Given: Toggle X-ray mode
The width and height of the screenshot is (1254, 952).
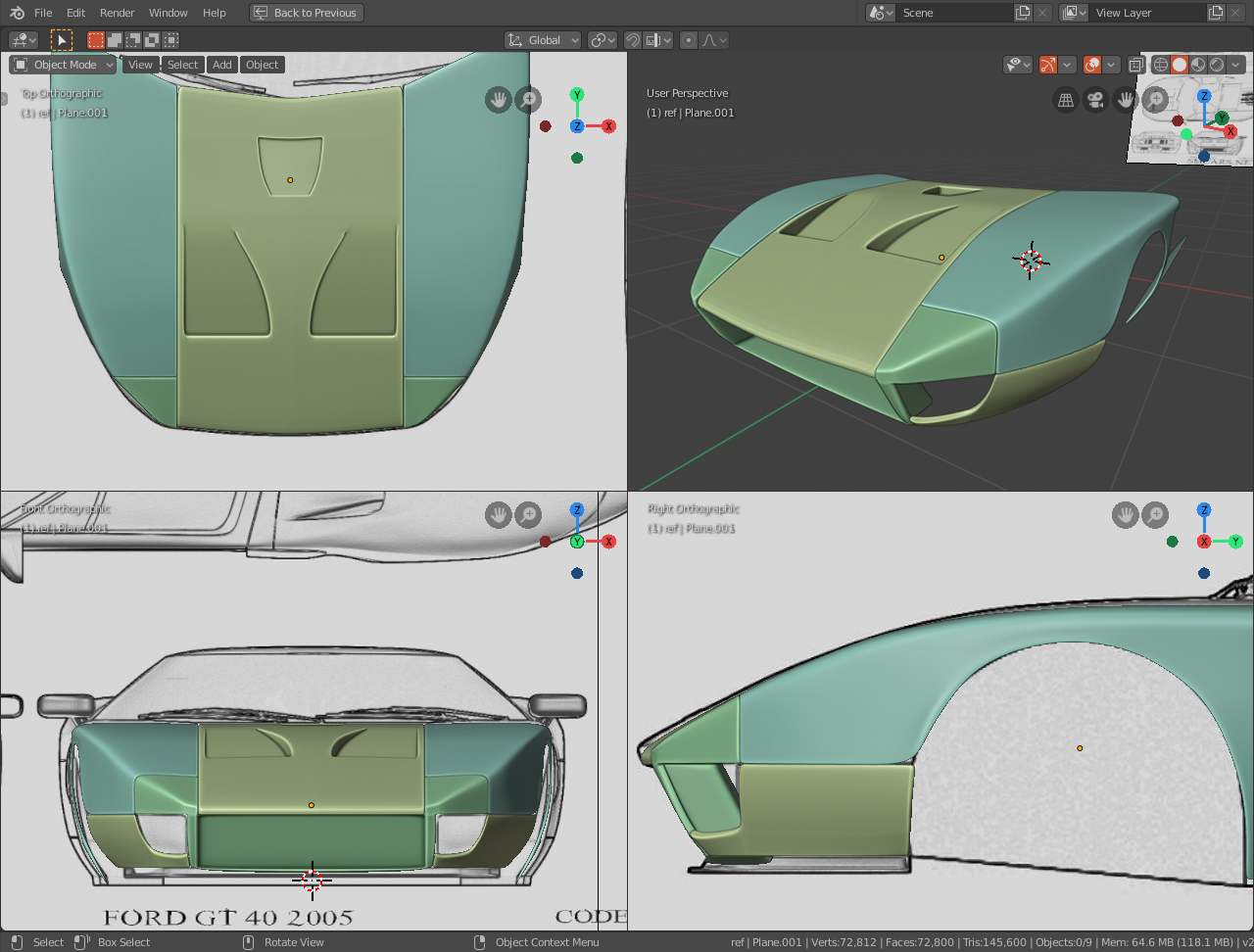Looking at the screenshot, I should pos(1136,65).
